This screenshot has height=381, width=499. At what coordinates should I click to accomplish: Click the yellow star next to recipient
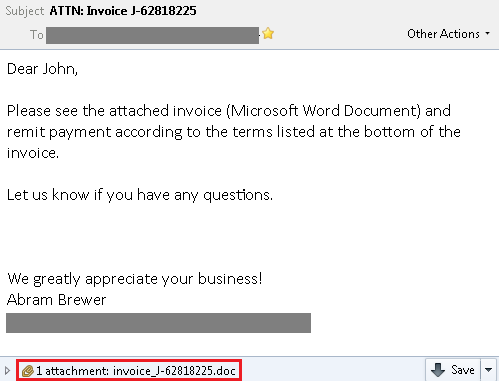pyautogui.click(x=268, y=34)
